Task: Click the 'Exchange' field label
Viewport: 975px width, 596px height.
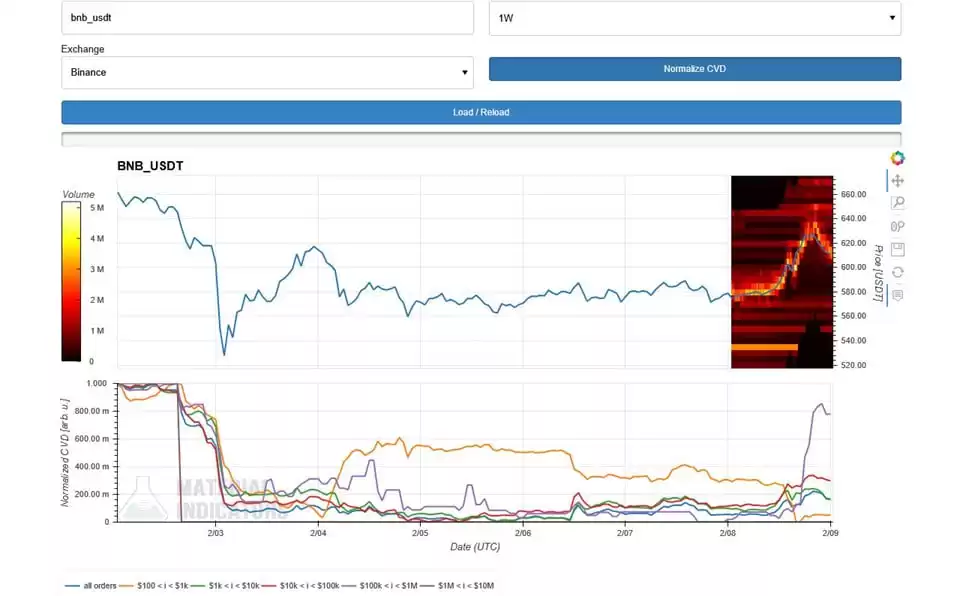Action: 83,49
